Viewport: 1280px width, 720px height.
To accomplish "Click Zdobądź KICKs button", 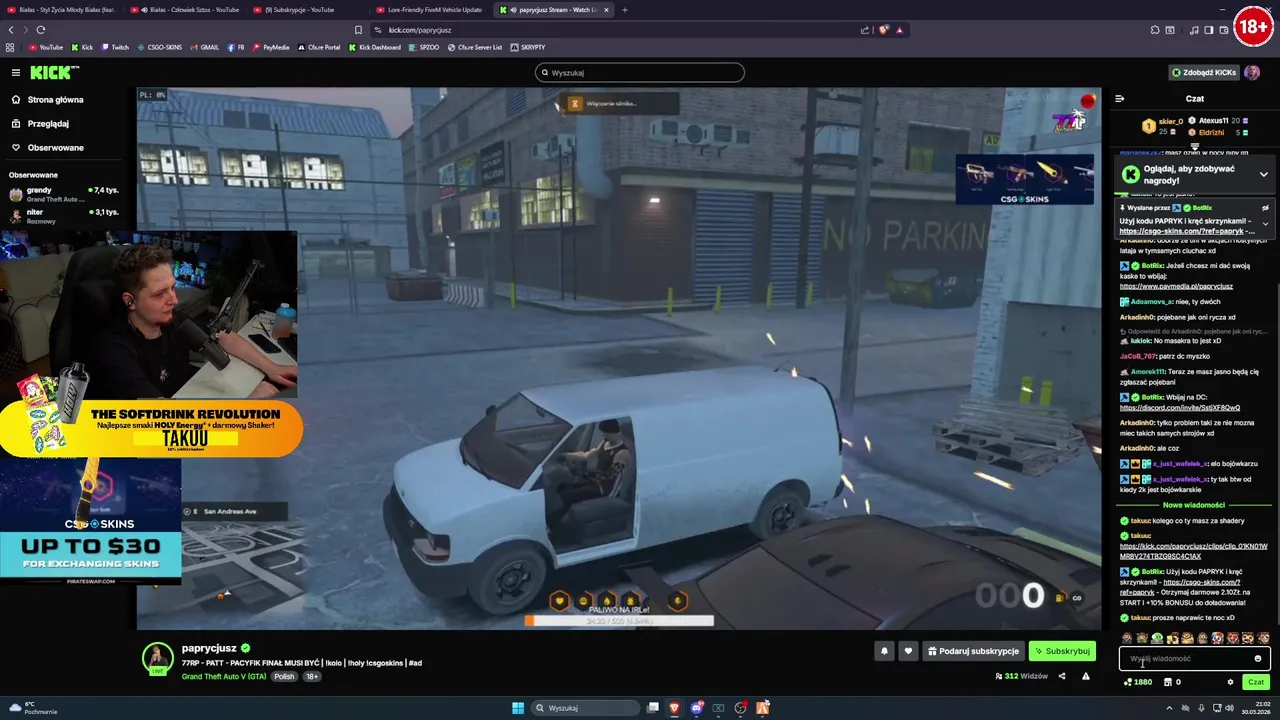I will point(1203,72).
